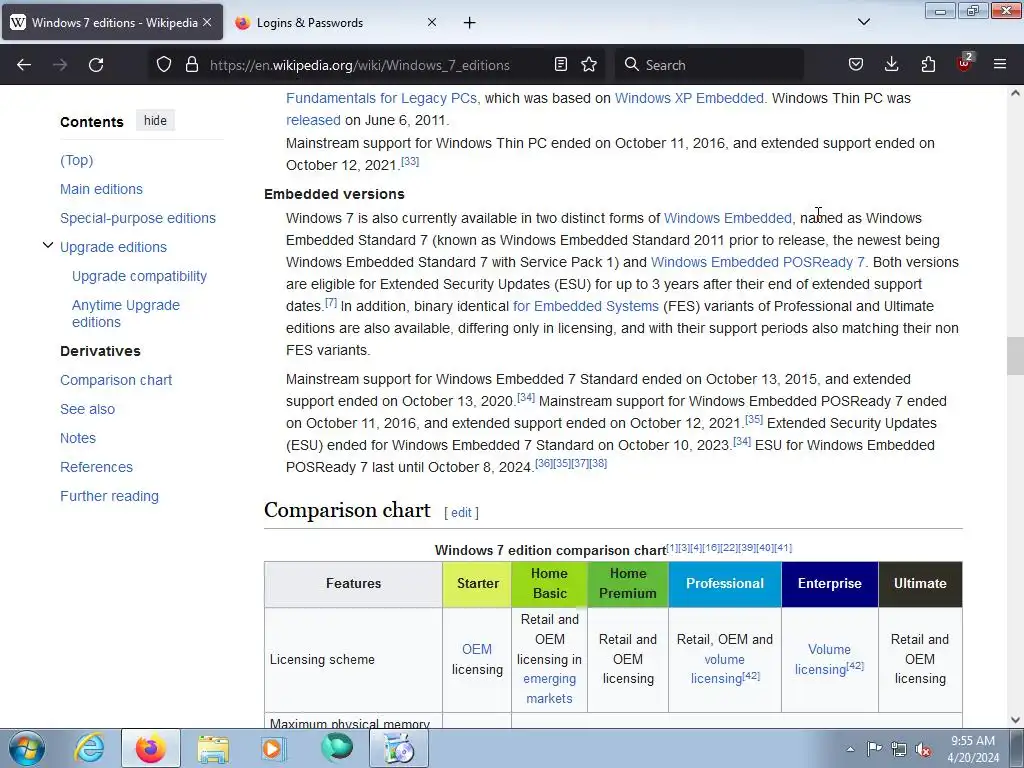Click the Professional column header
The width and height of the screenshot is (1024, 768).
(x=725, y=584)
